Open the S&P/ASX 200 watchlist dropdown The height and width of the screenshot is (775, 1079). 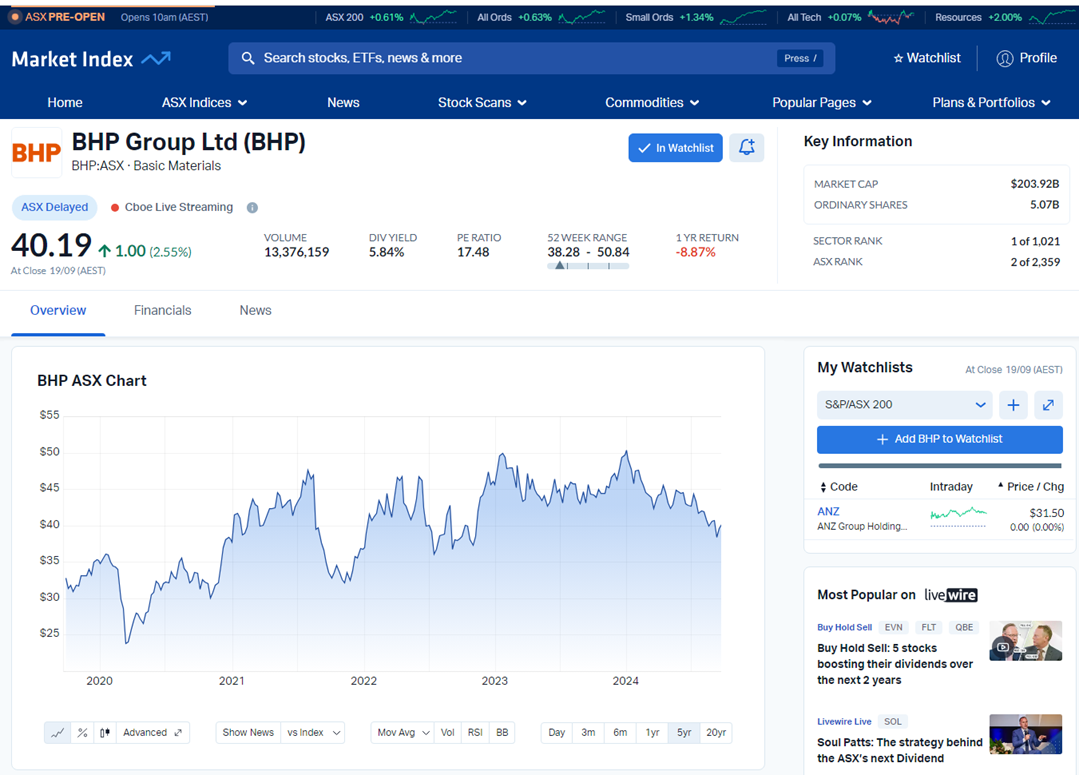pyautogui.click(x=904, y=405)
